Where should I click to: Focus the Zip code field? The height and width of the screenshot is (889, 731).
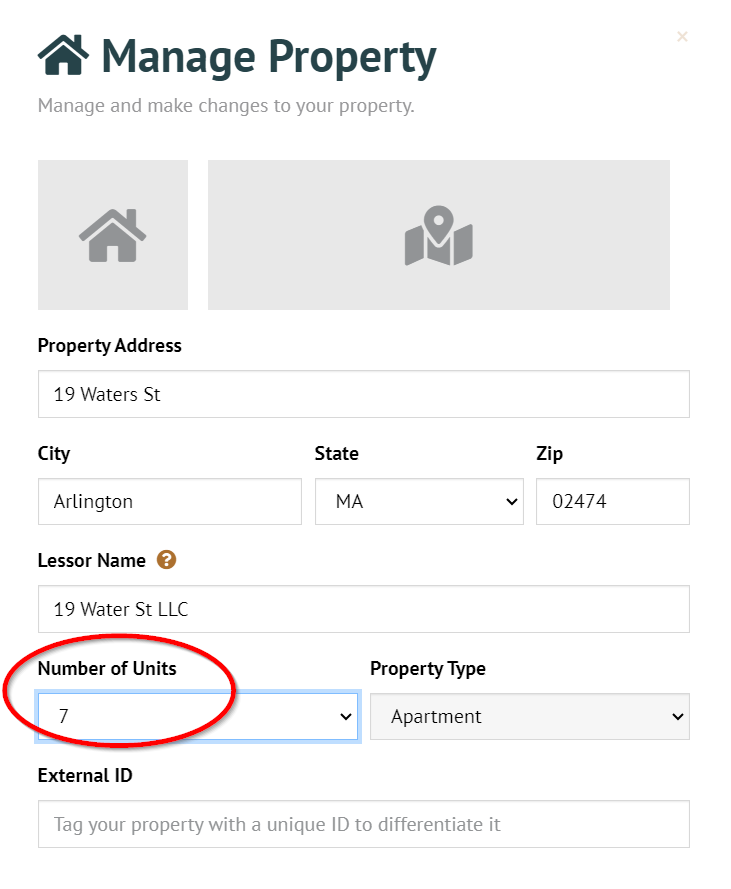pyautogui.click(x=612, y=501)
